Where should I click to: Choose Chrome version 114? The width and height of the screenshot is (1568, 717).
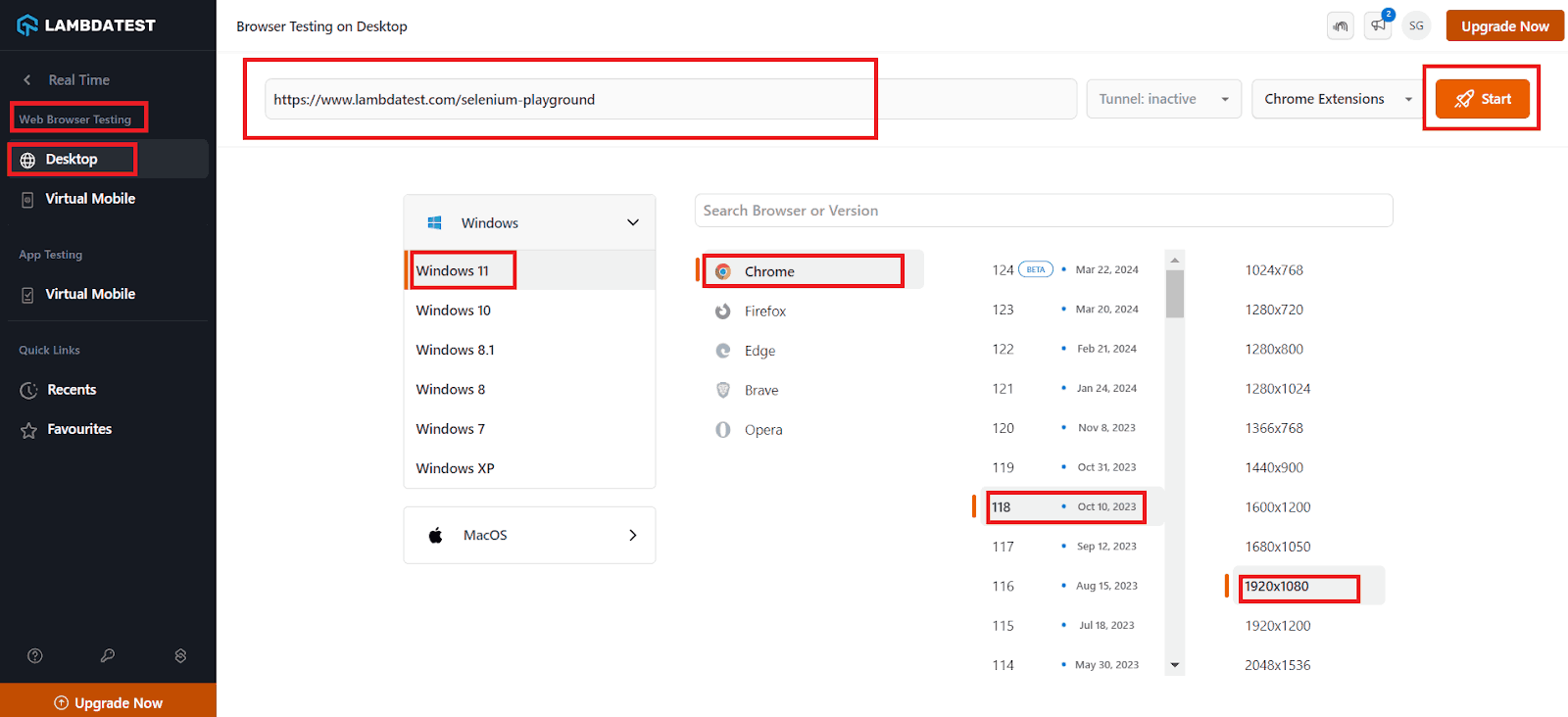click(1065, 665)
